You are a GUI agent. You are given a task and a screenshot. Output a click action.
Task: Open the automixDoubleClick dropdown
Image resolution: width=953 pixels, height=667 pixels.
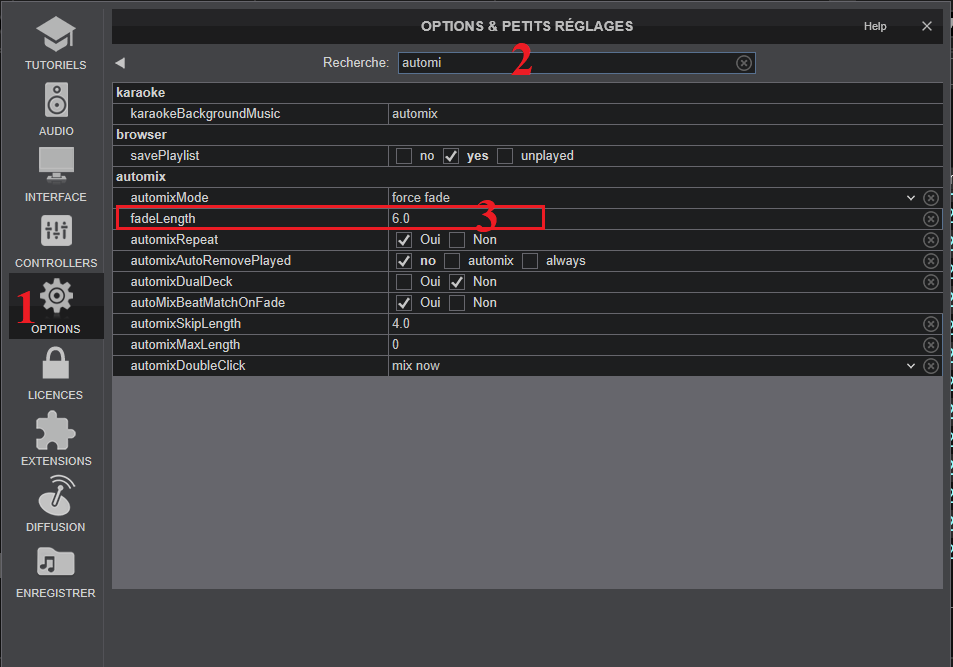pos(910,366)
